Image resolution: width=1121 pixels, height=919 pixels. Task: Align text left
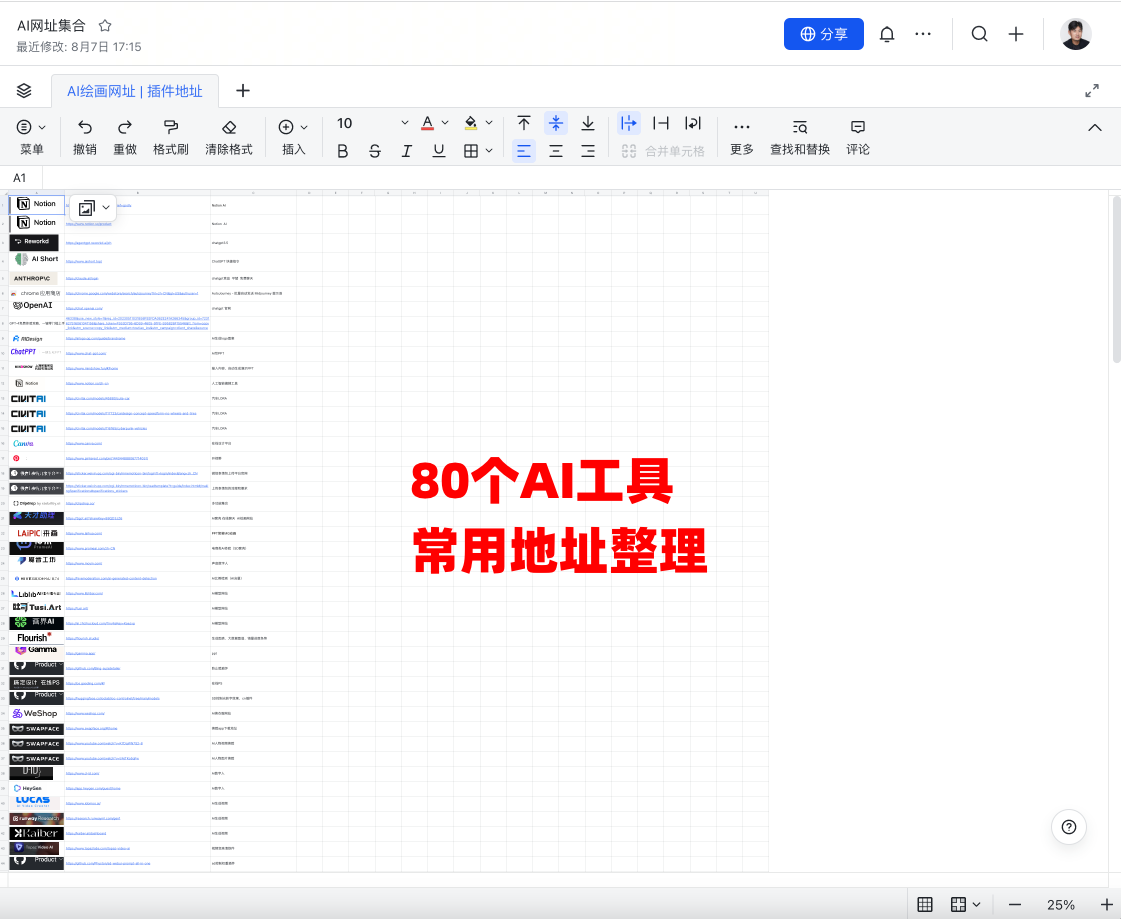pos(524,151)
